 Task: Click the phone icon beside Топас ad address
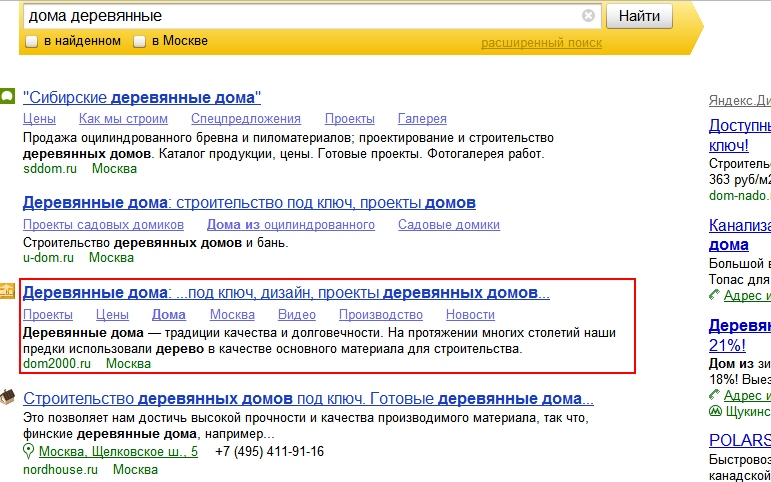click(x=714, y=296)
